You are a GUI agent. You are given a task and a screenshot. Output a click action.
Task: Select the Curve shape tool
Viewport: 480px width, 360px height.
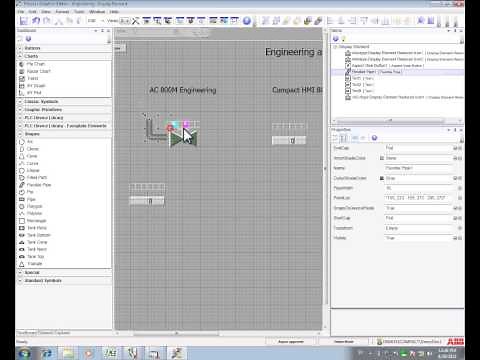(32, 163)
